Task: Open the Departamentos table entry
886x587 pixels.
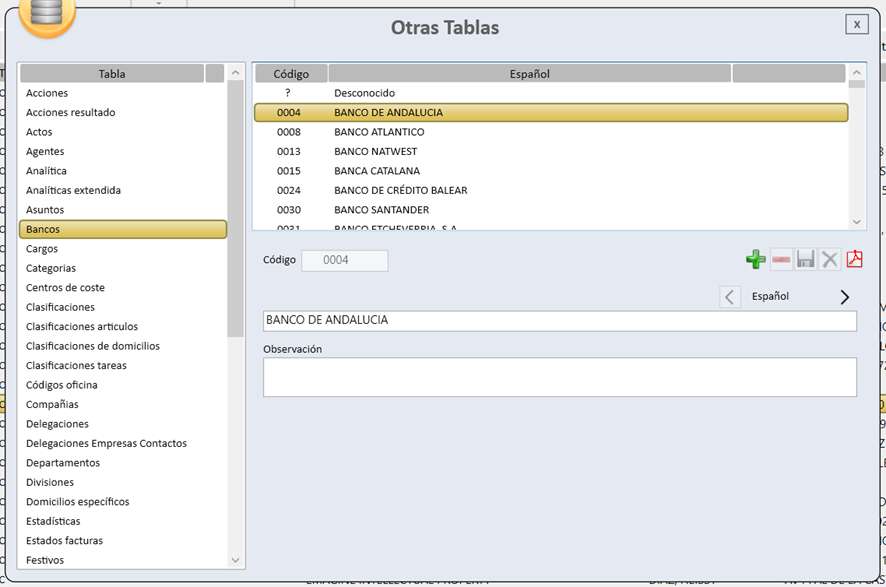Action: click(63, 463)
